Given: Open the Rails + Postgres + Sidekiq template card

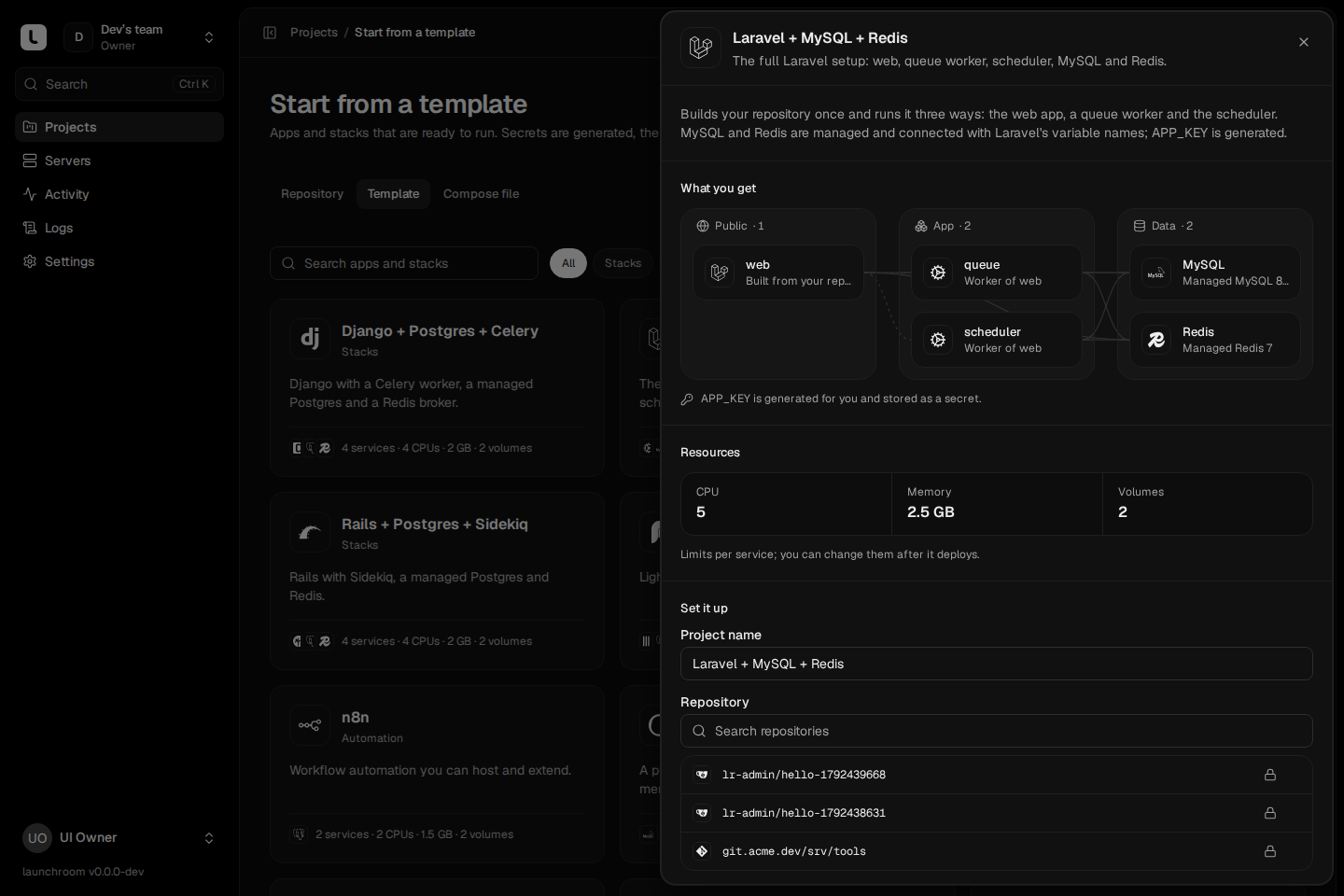Looking at the screenshot, I should (438, 581).
